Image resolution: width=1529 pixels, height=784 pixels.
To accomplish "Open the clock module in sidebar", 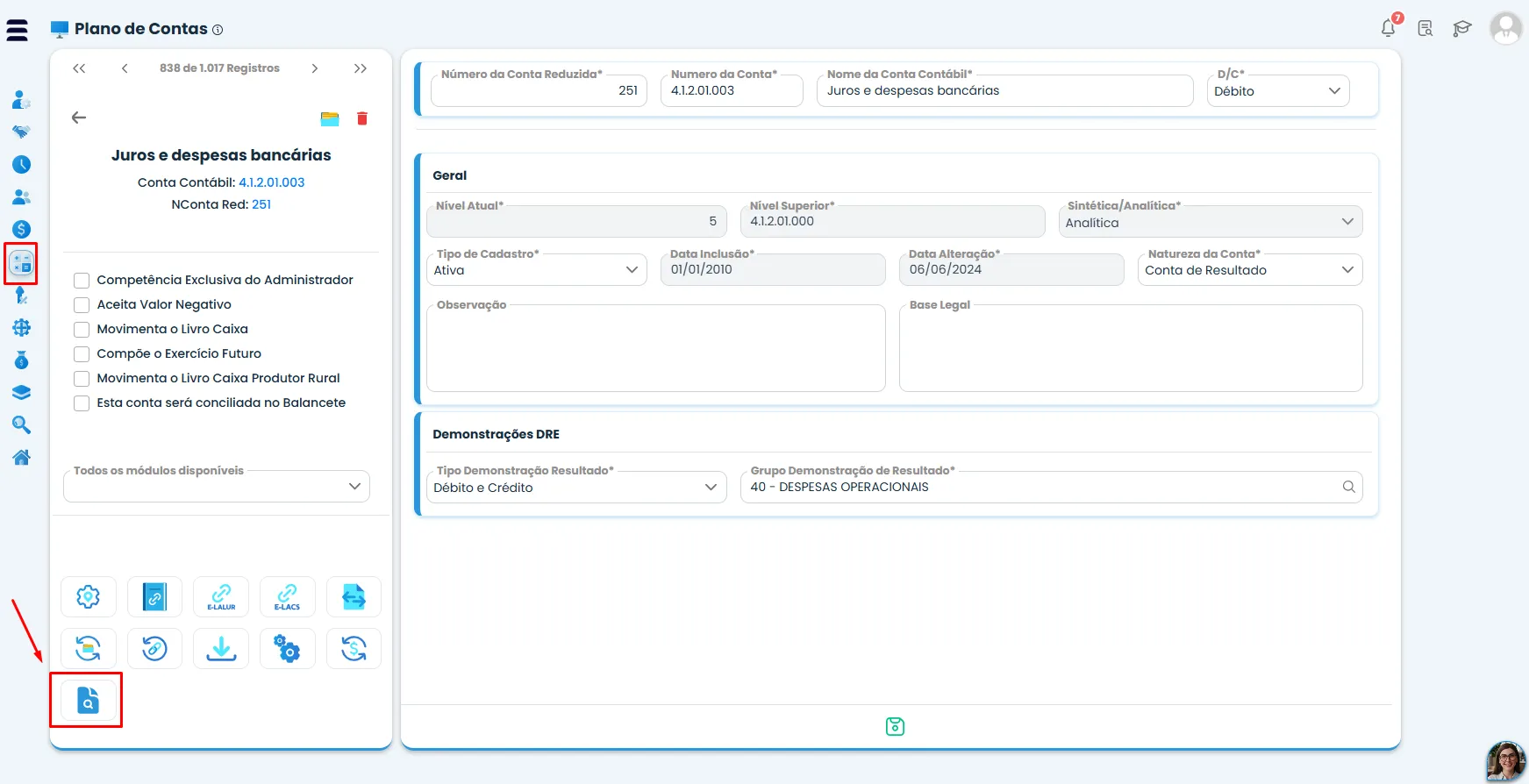I will point(21,164).
